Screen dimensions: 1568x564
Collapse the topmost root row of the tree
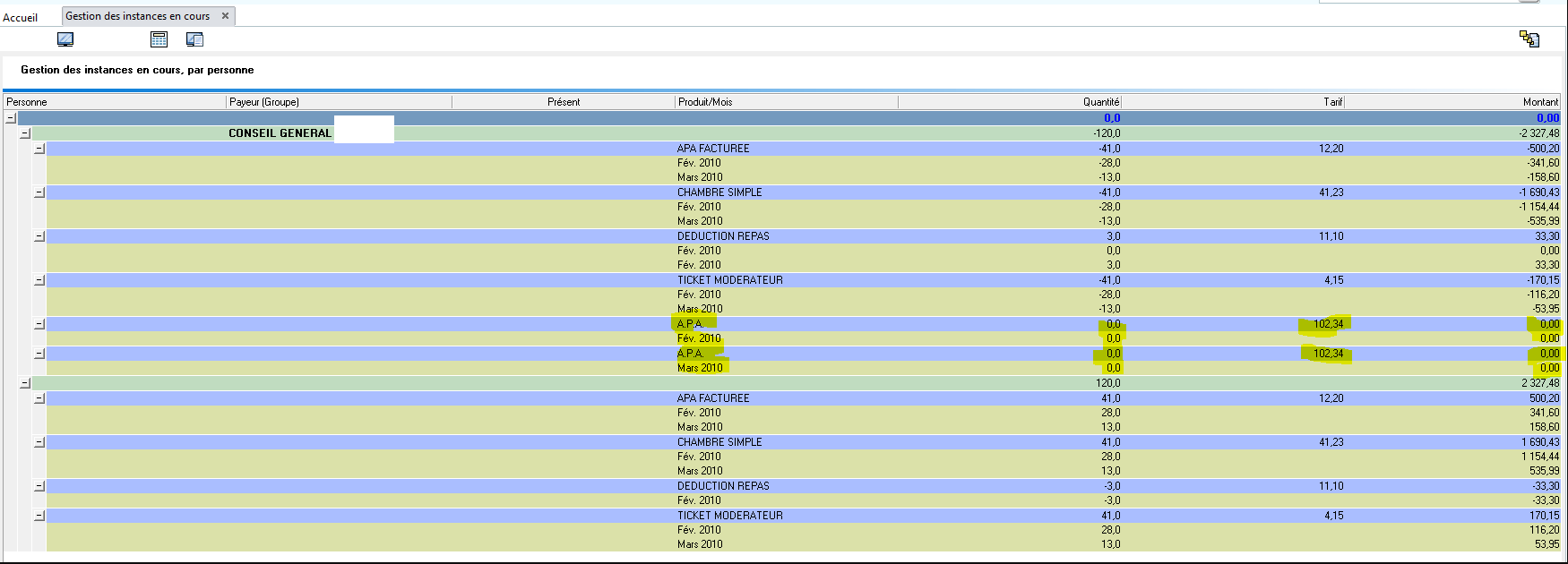(11, 118)
